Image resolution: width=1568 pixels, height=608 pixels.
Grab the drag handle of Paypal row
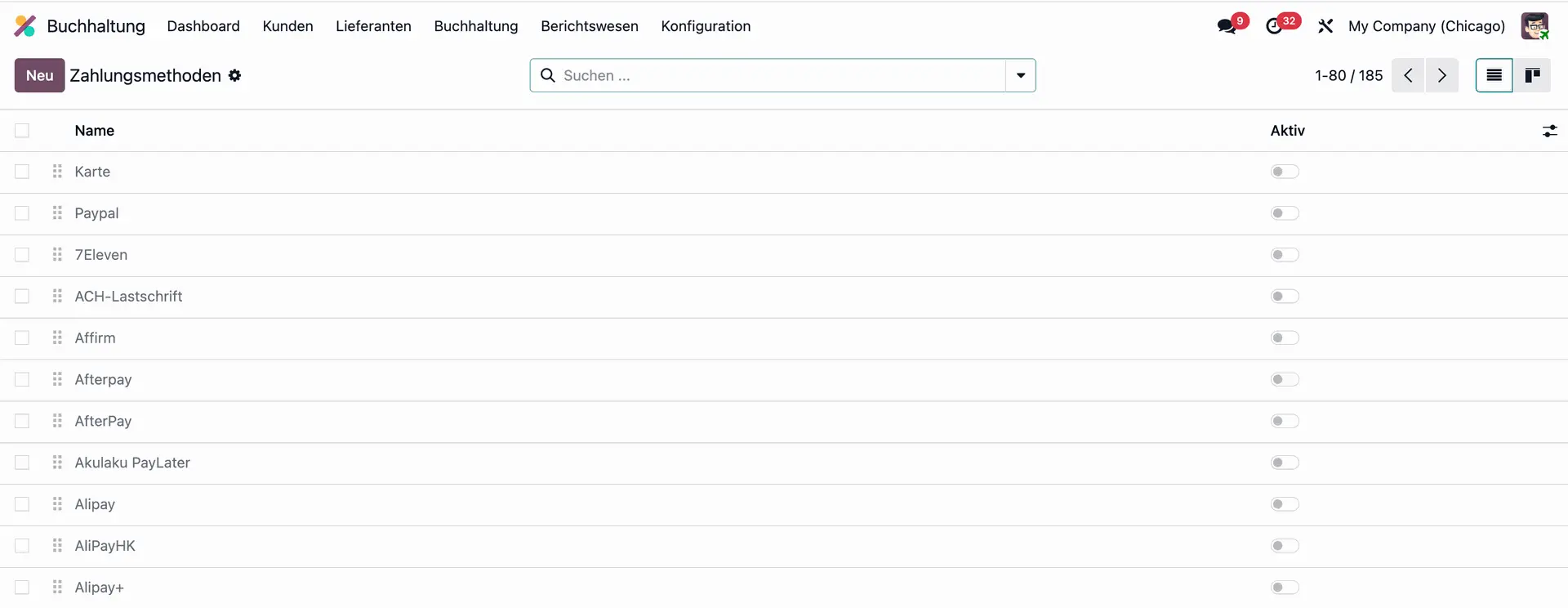point(57,213)
